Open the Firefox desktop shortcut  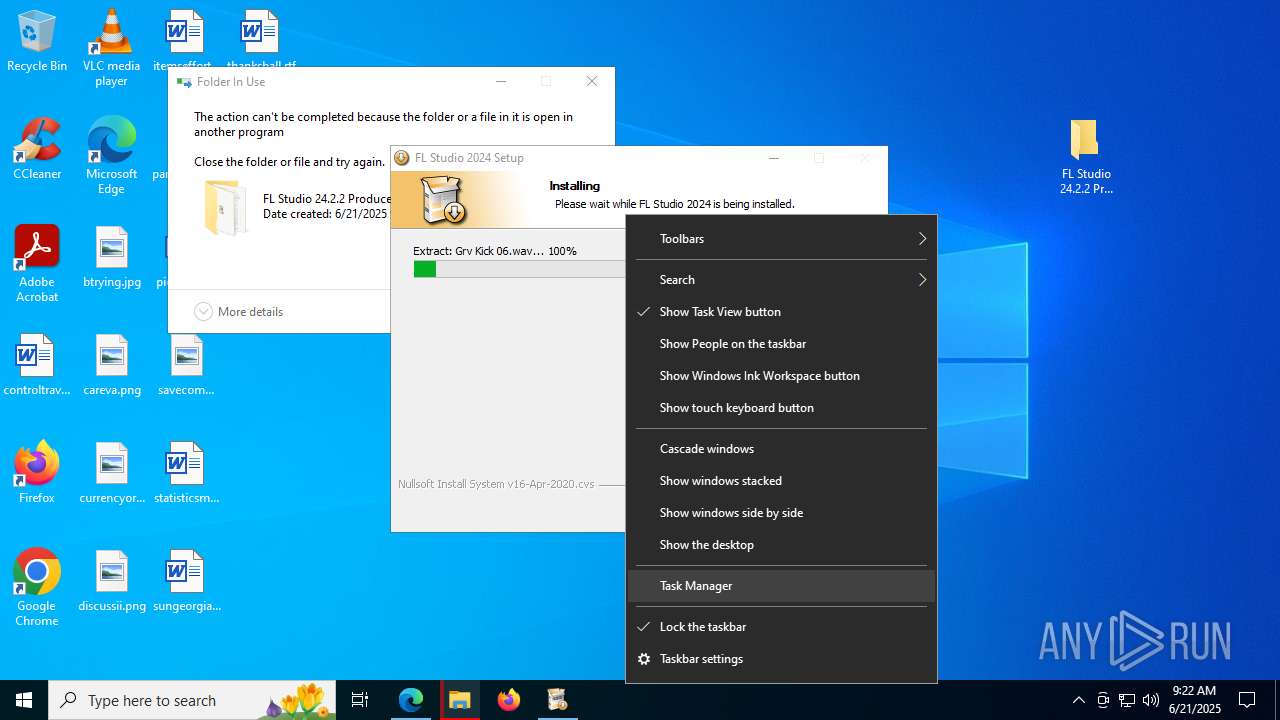pos(37,473)
